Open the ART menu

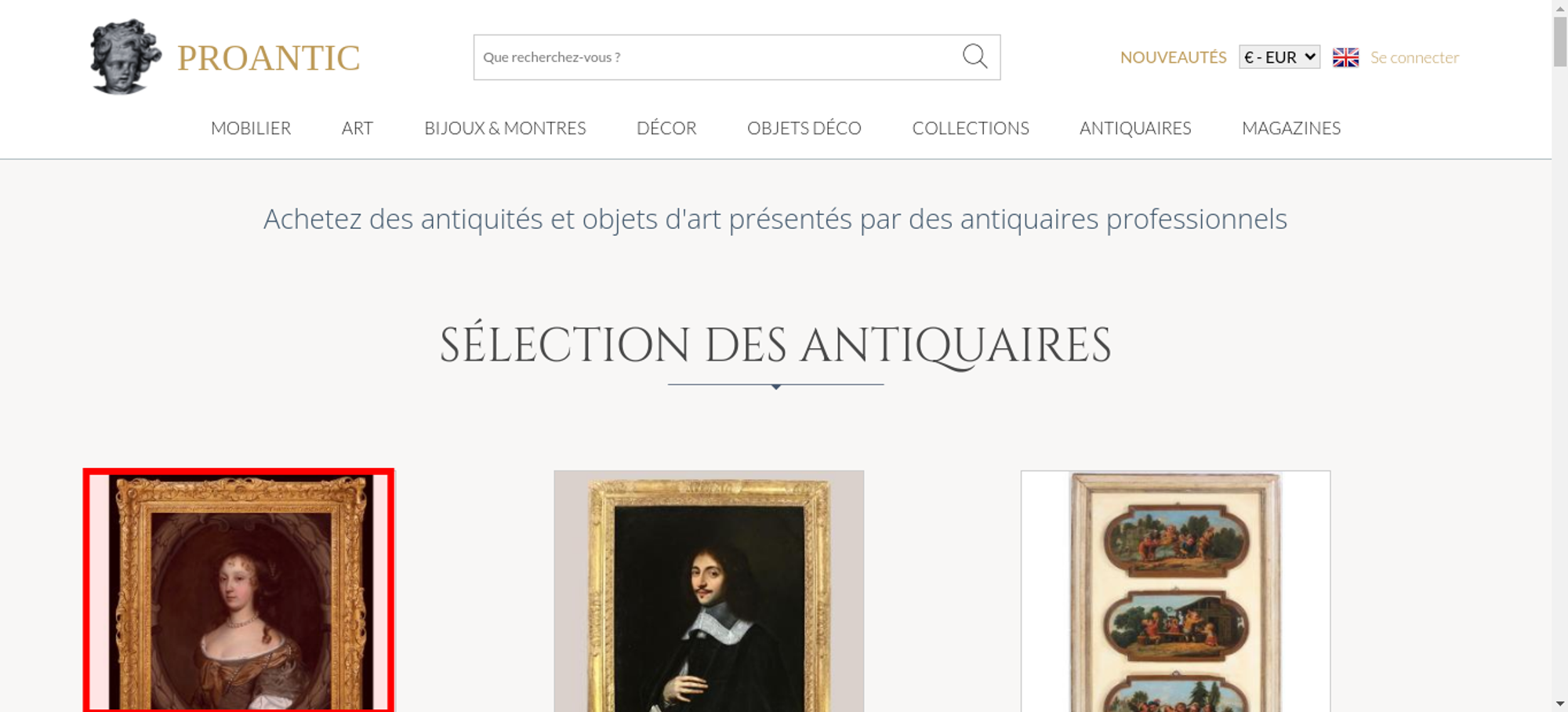tap(358, 128)
